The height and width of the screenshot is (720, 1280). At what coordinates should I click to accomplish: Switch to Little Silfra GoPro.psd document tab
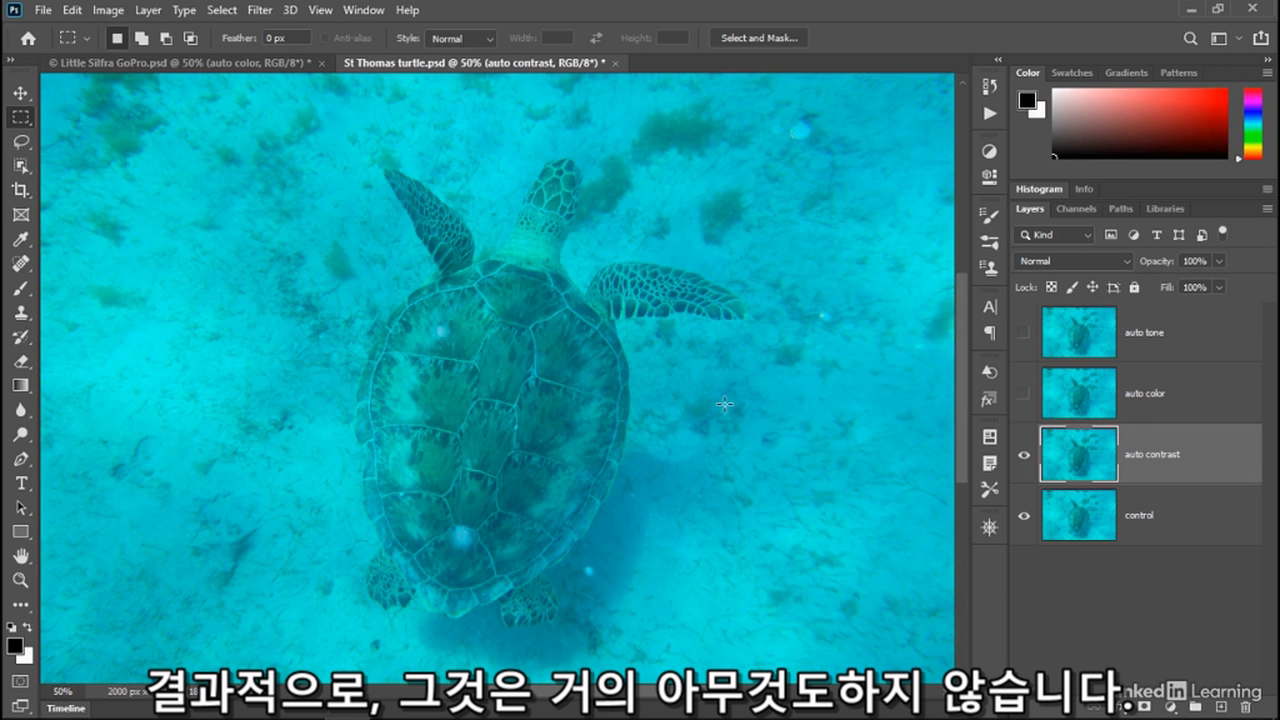point(180,63)
